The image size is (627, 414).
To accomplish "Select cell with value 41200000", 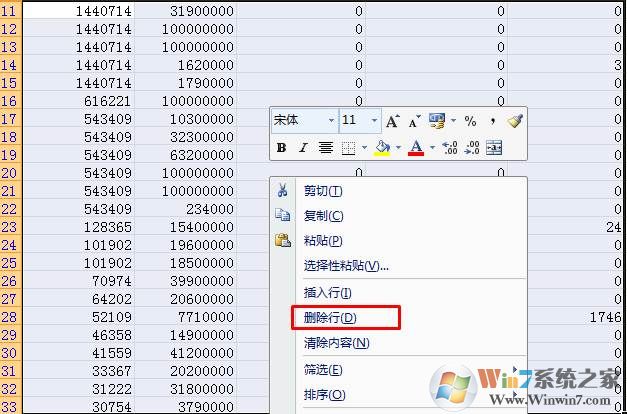I will [186, 353].
